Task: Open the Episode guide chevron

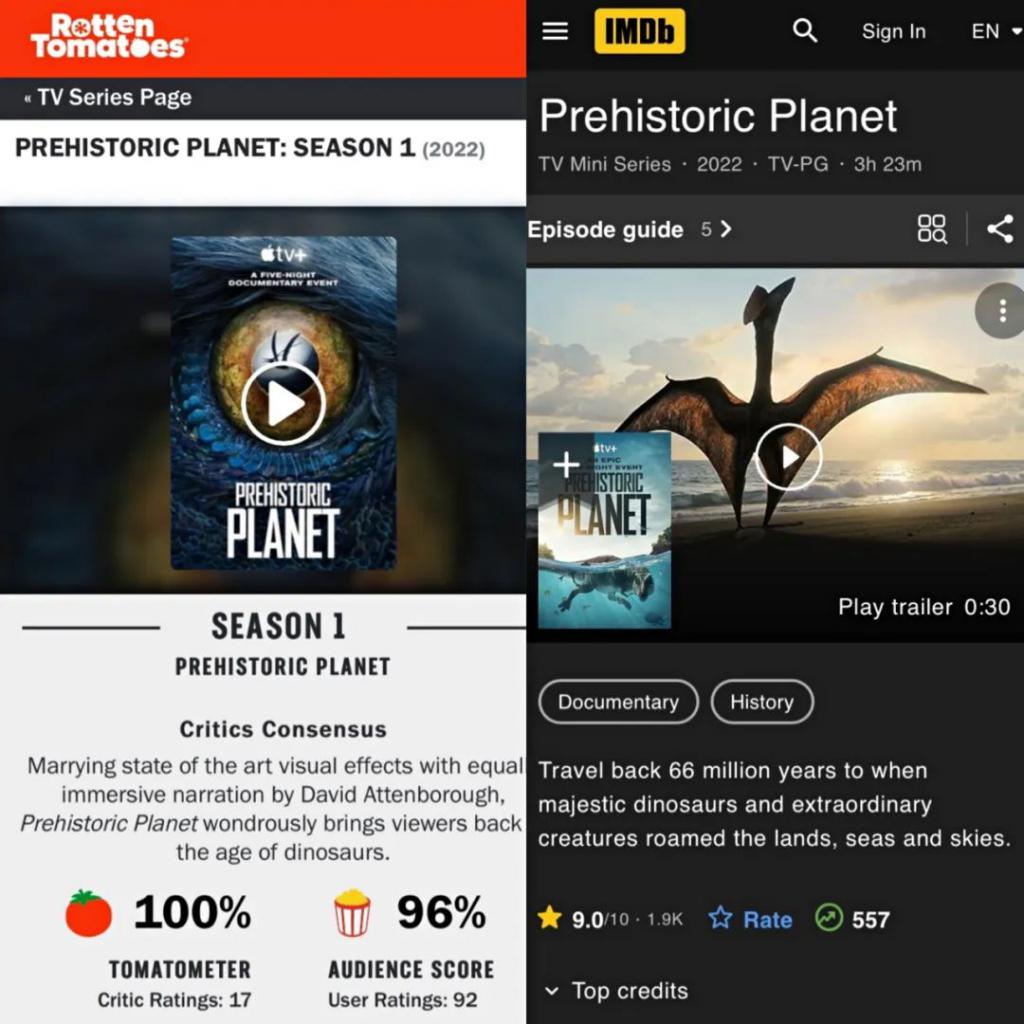Action: [x=726, y=229]
